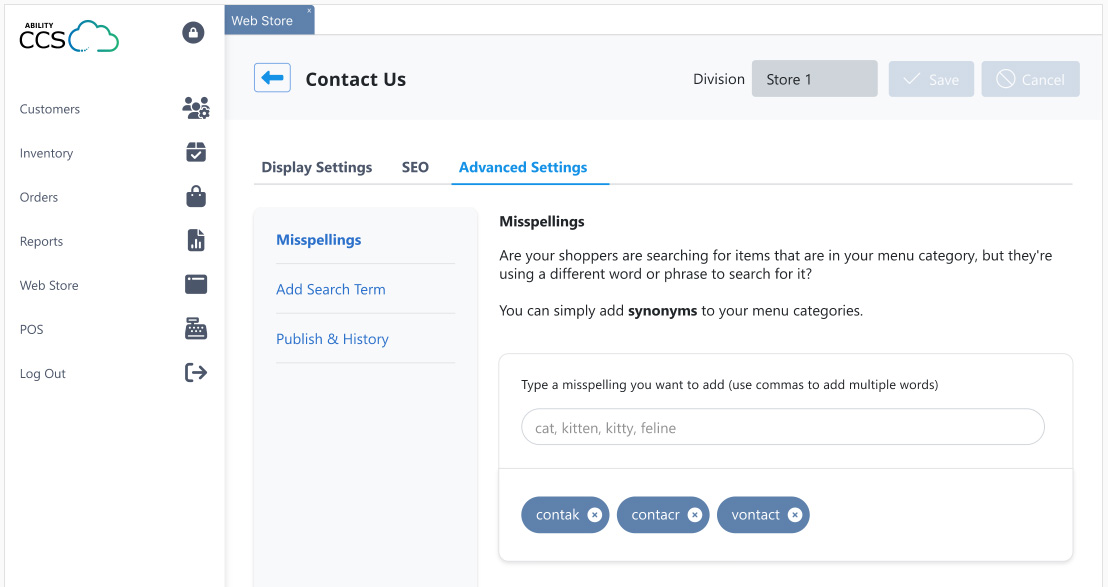Viewport: 1108px width, 587px height.
Task: Open the Store 1 division selector
Action: point(814,78)
